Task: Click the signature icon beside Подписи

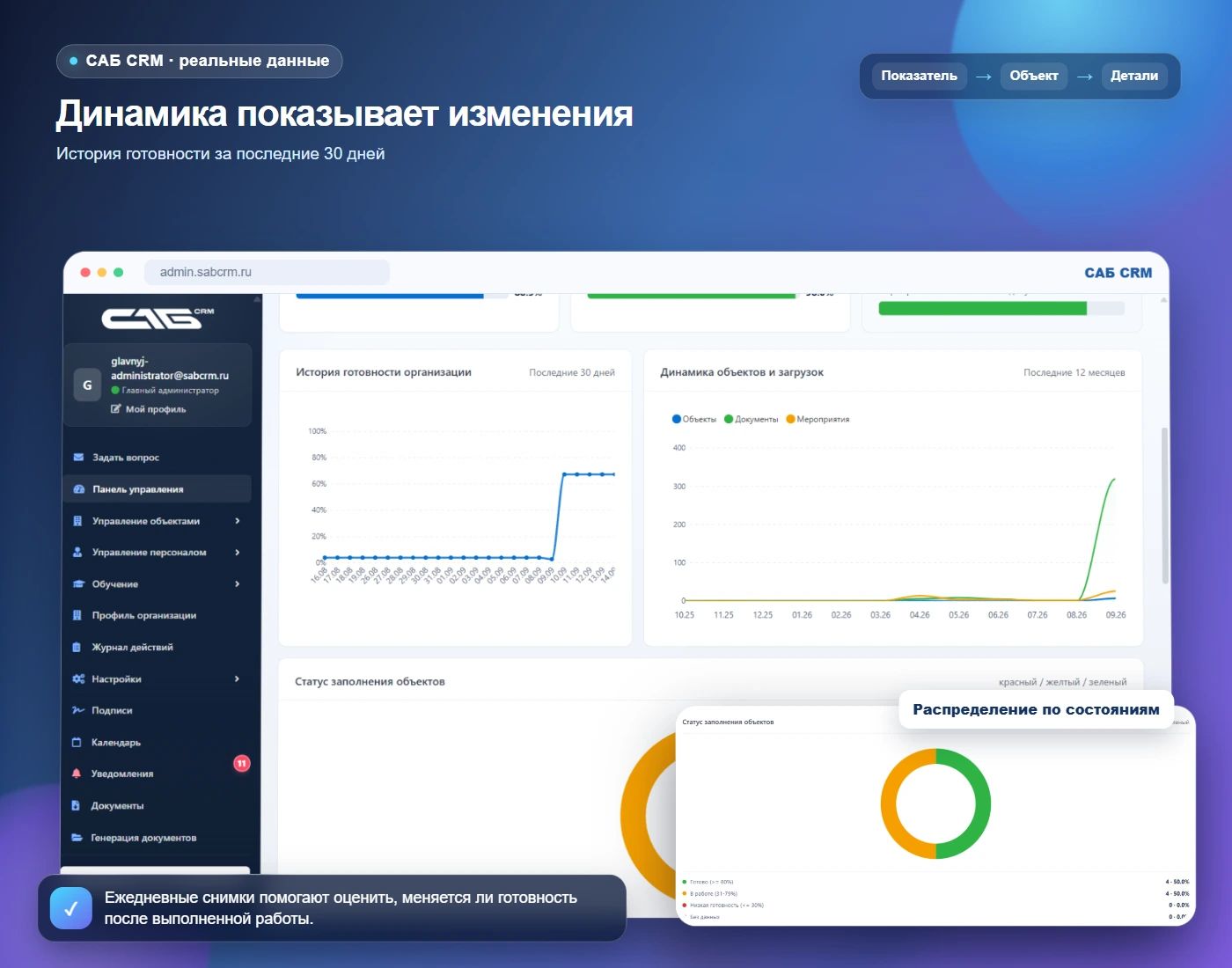Action: click(x=77, y=710)
